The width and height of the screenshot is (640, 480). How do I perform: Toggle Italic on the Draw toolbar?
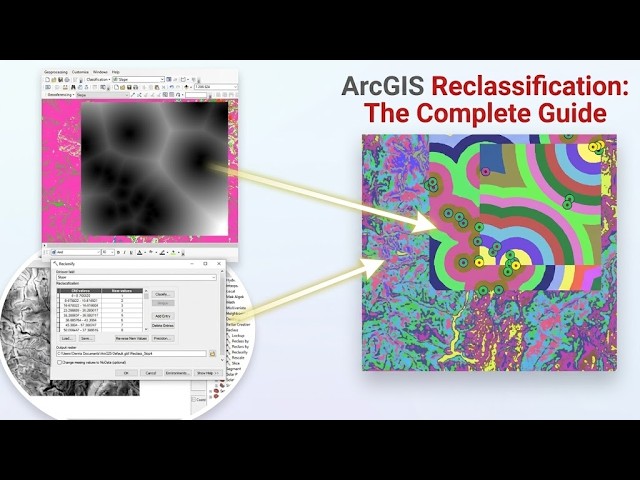coord(125,252)
